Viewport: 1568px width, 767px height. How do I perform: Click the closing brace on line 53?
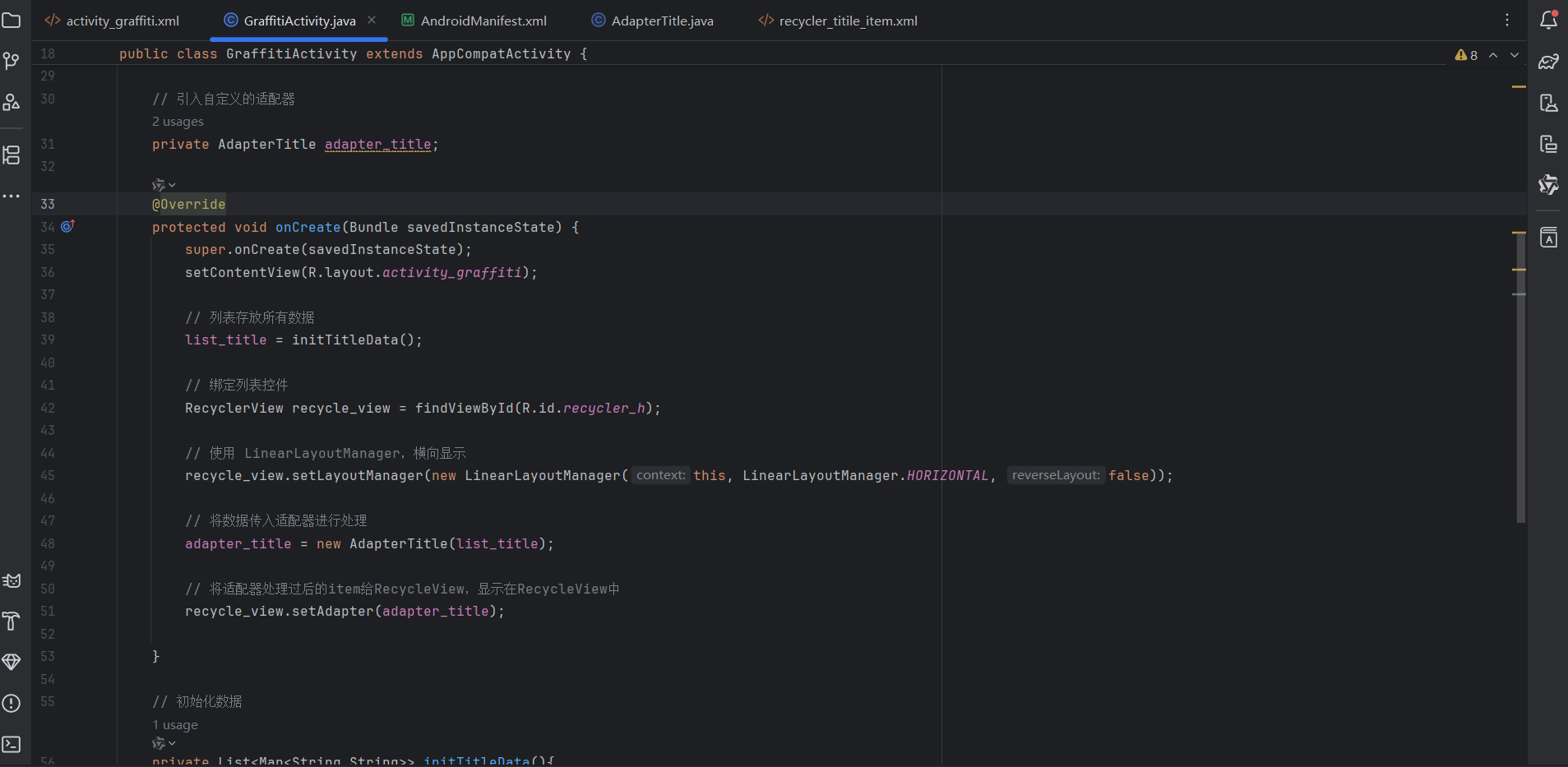click(156, 656)
